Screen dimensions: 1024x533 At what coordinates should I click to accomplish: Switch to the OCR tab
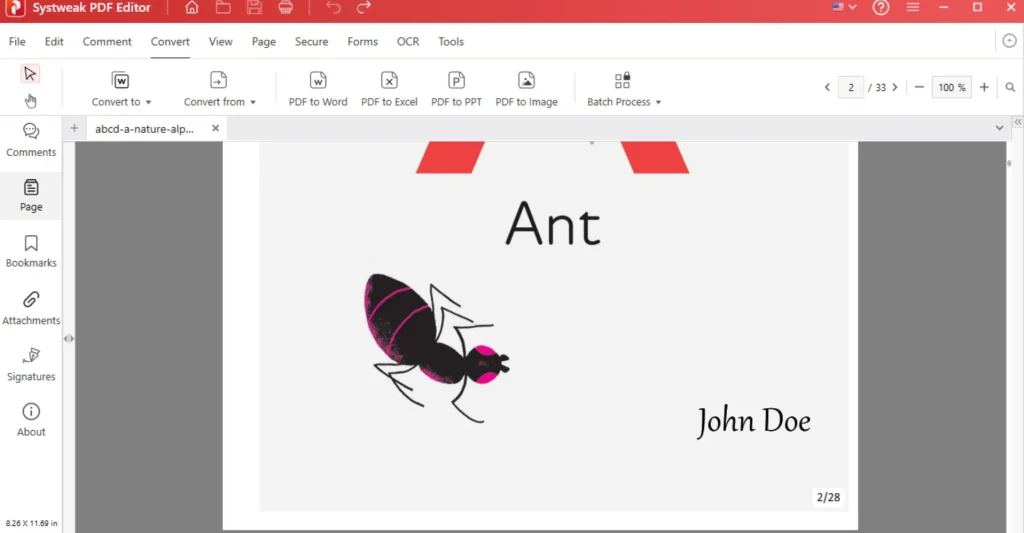[408, 41]
